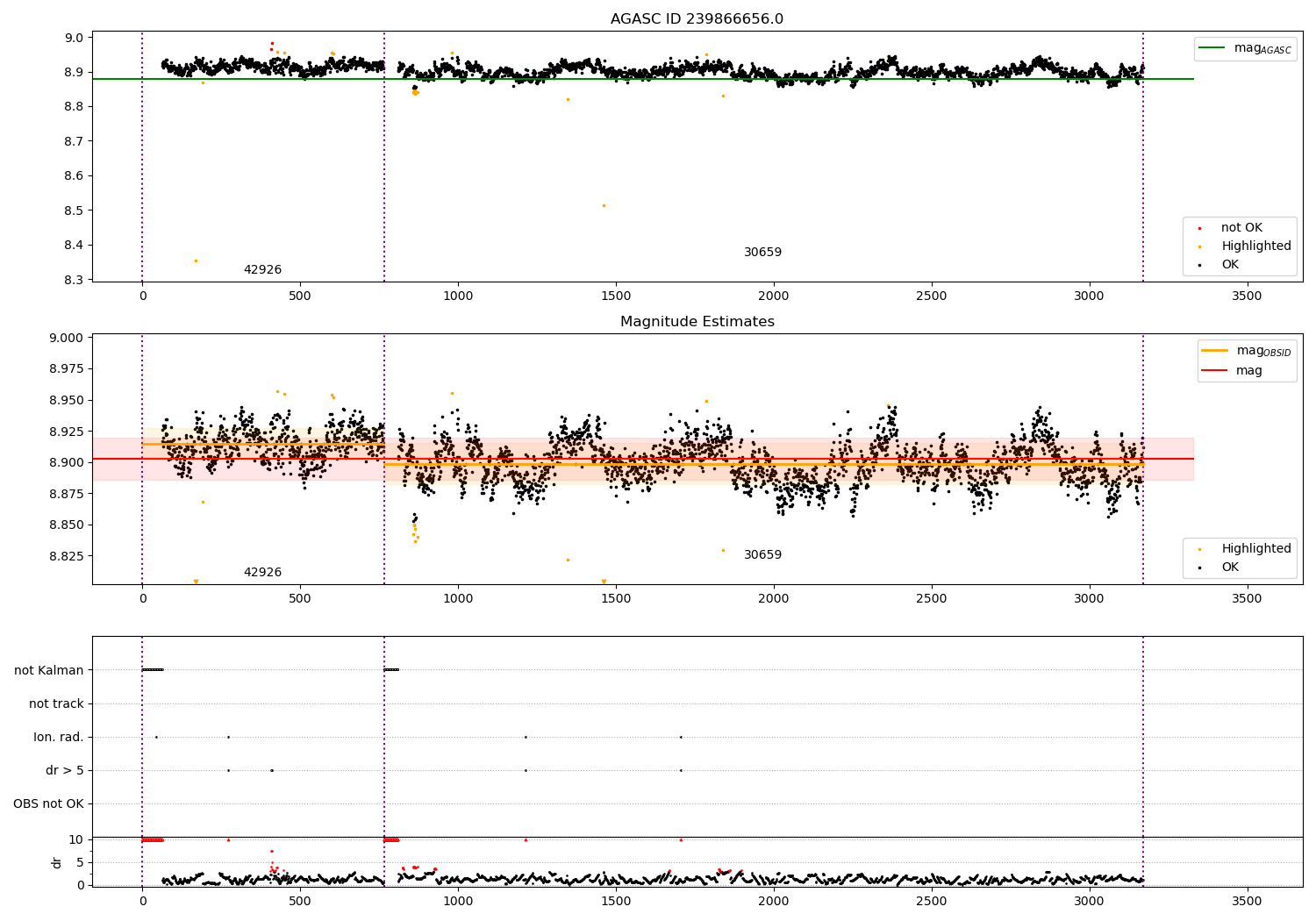Click the 8.3 tick on top plot

[75, 280]
